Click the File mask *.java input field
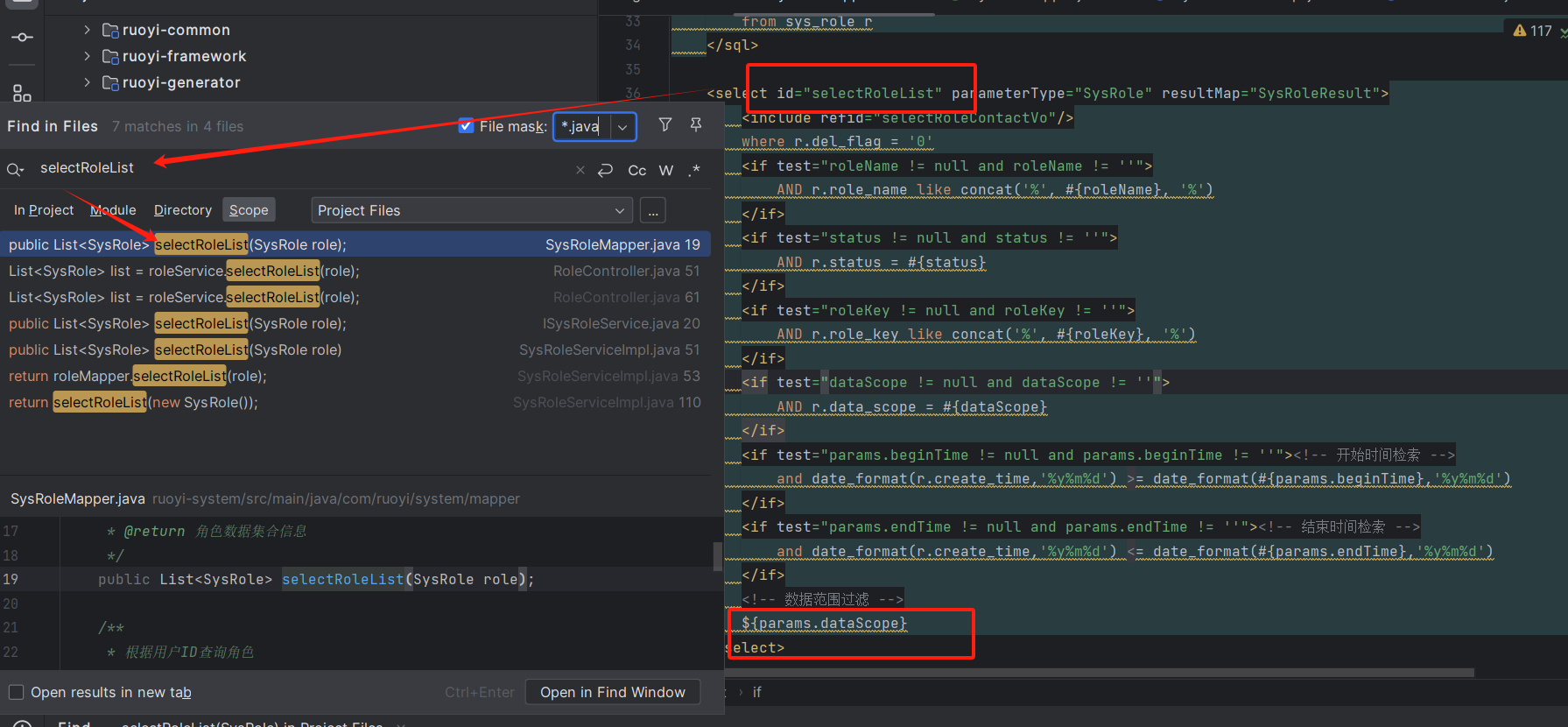1568x727 pixels. pyautogui.click(x=582, y=127)
